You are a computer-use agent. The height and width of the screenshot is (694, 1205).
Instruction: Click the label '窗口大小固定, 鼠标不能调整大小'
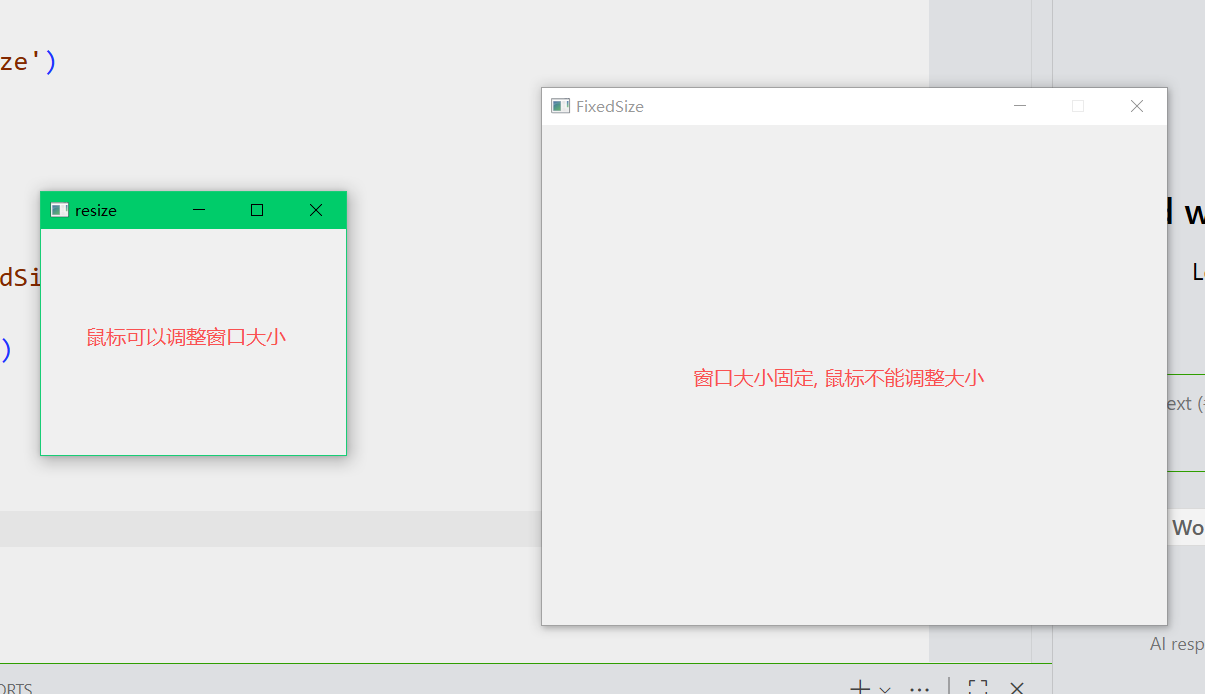839,378
